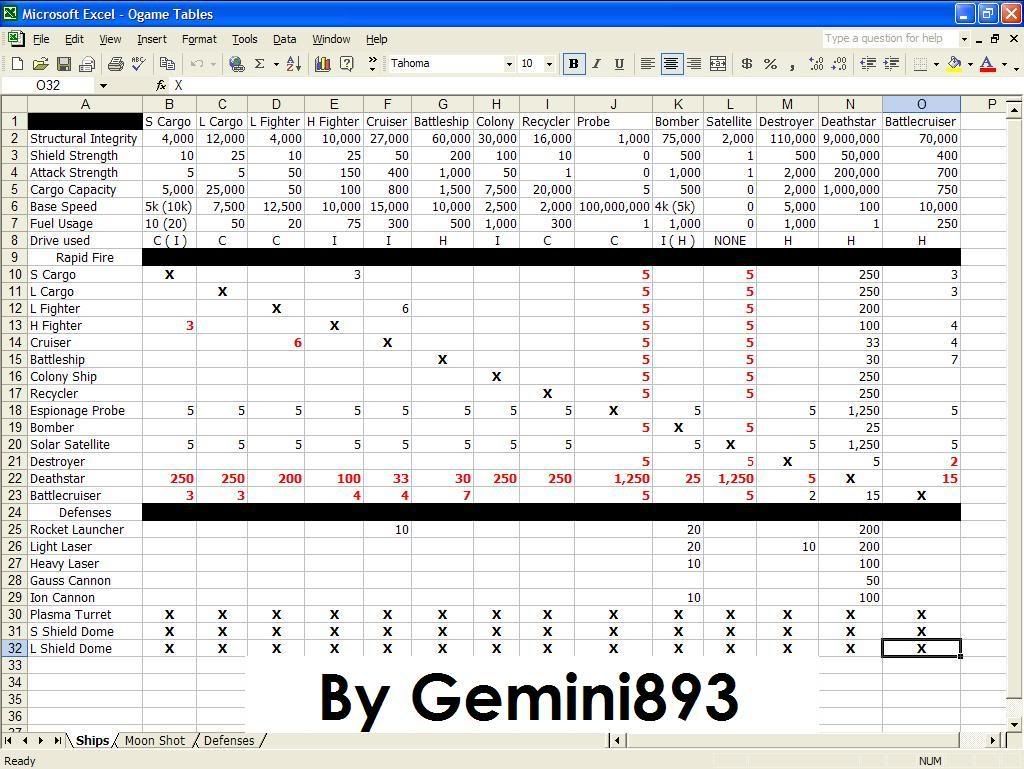Screen dimensions: 1024x769
Task: Expand the borders style dropdown arrow
Action: [x=936, y=64]
